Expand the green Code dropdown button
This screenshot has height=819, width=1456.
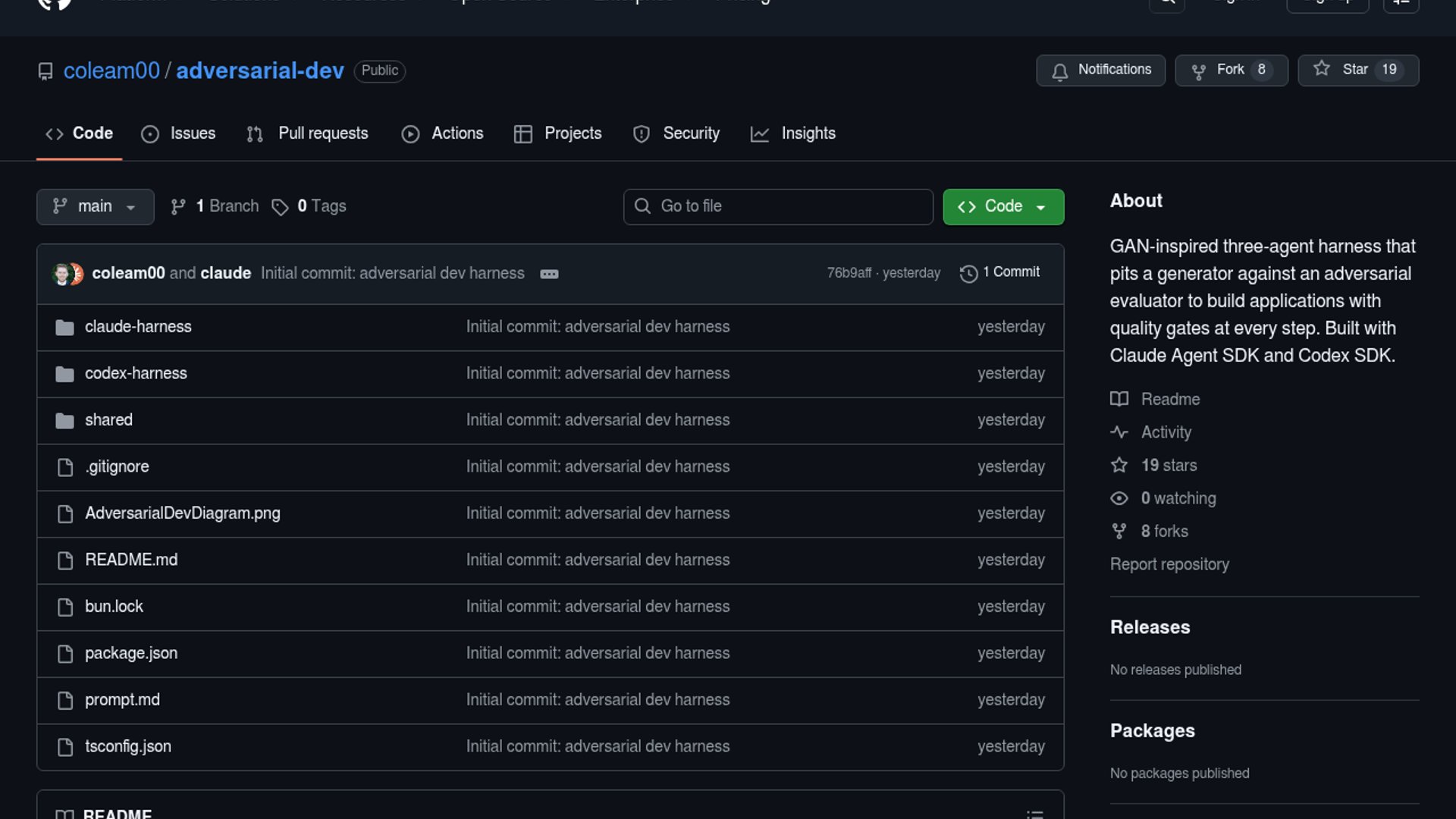pyautogui.click(x=1003, y=207)
